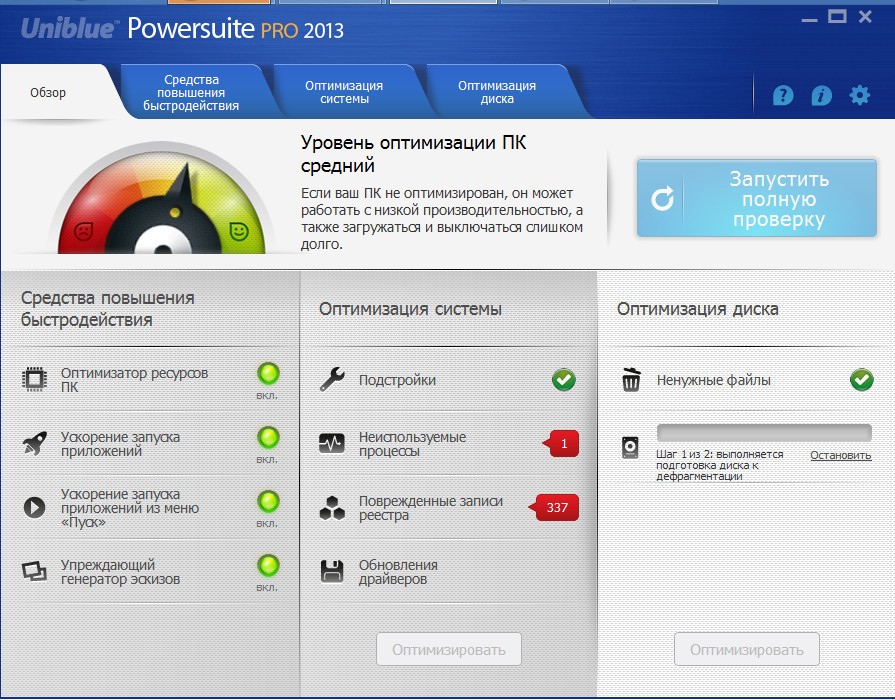This screenshot has width=895, height=700.
Task: Click the PC optimization level gauge
Action: pyautogui.click(x=162, y=198)
